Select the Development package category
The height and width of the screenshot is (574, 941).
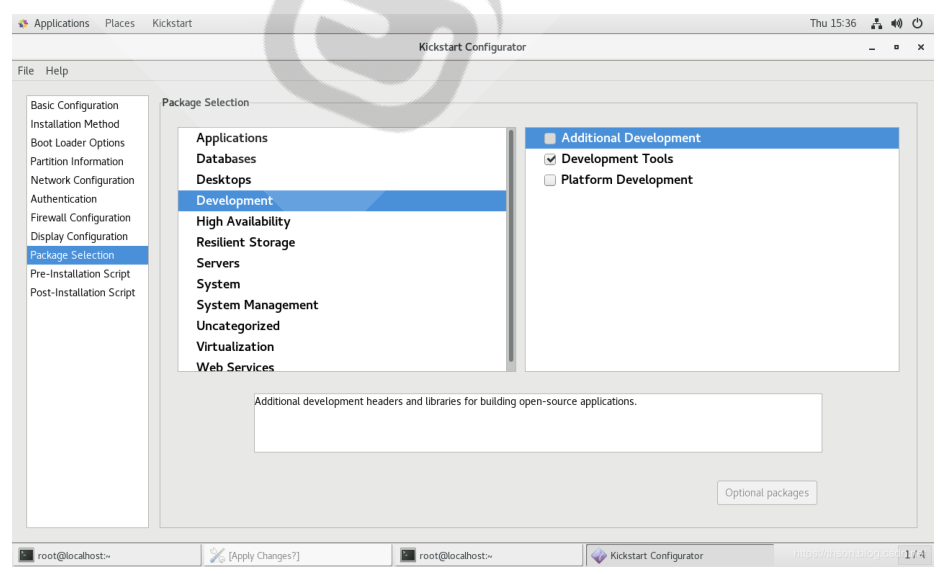[x=342, y=201]
